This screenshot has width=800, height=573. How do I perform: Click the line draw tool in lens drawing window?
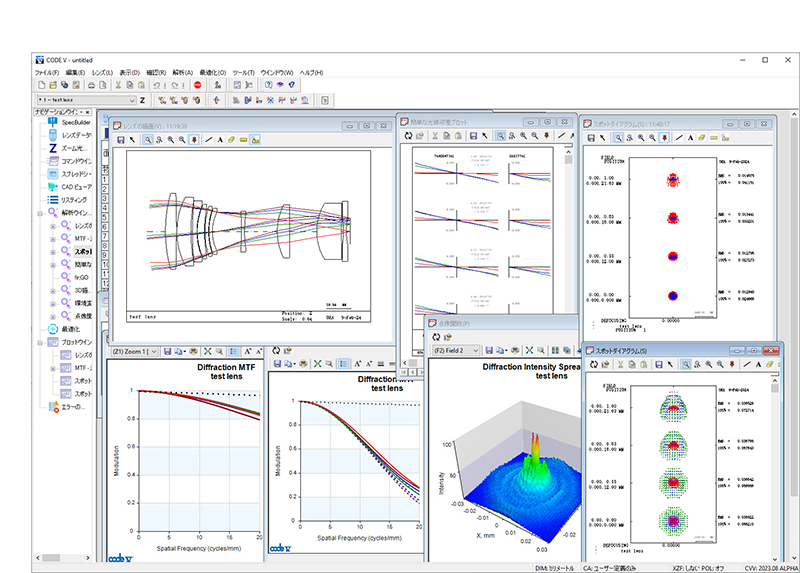tap(209, 140)
